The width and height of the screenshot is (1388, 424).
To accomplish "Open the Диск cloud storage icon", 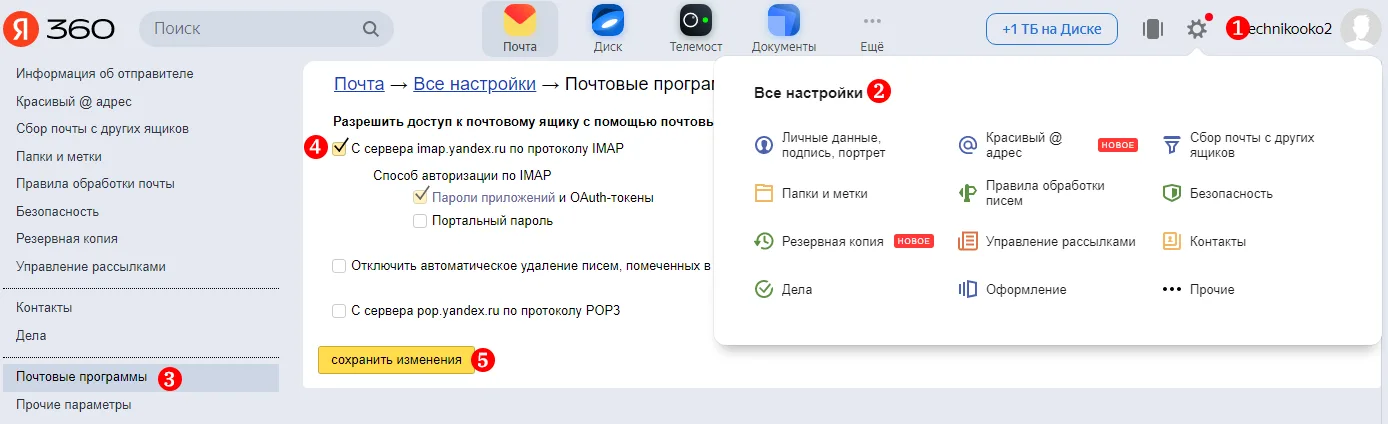I will click(x=607, y=21).
